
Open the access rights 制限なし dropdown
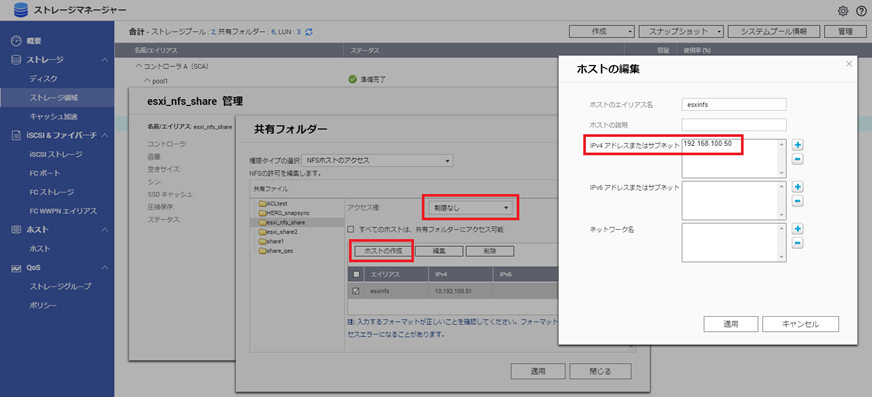[x=468, y=207]
